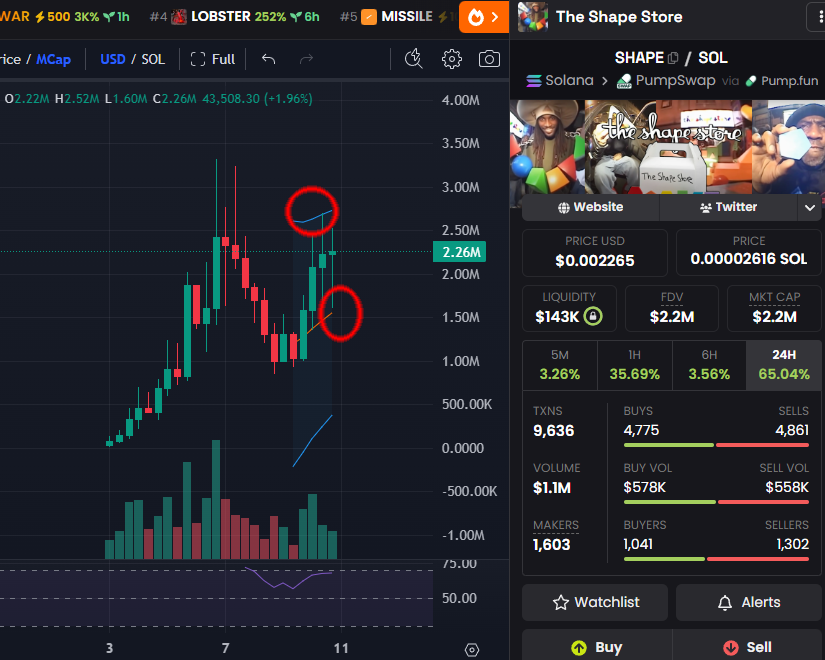The image size is (825, 660).
Task: Select the 1H timeframe tab
Action: click(635, 365)
